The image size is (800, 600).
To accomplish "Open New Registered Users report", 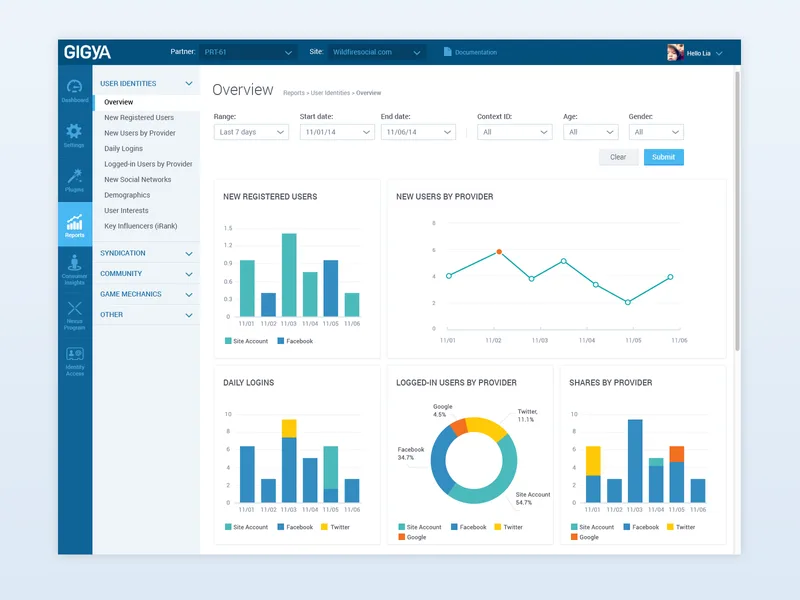I will click(x=139, y=117).
